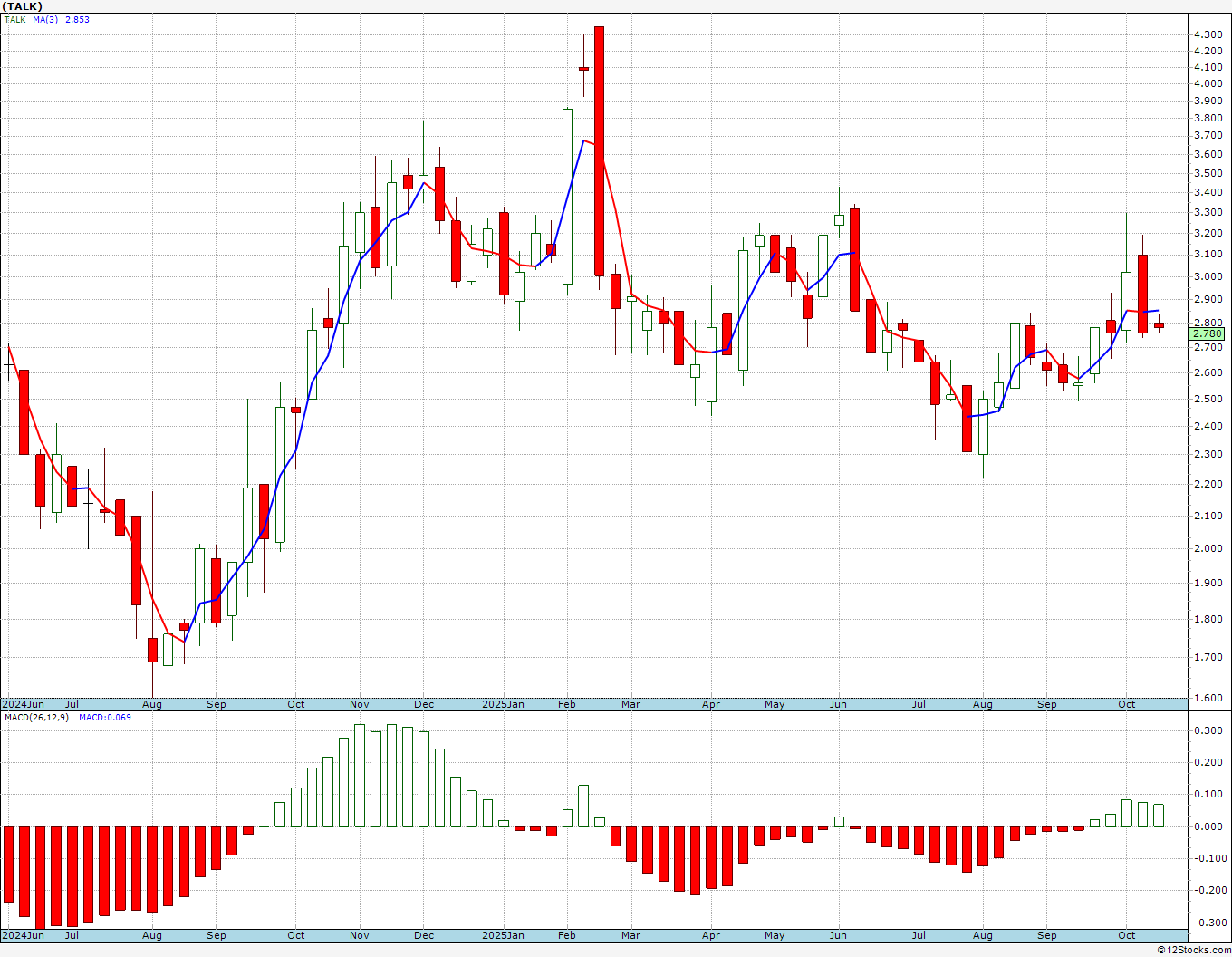Click the 3.700 price axis label
1232x957 pixels.
(x=1208, y=135)
